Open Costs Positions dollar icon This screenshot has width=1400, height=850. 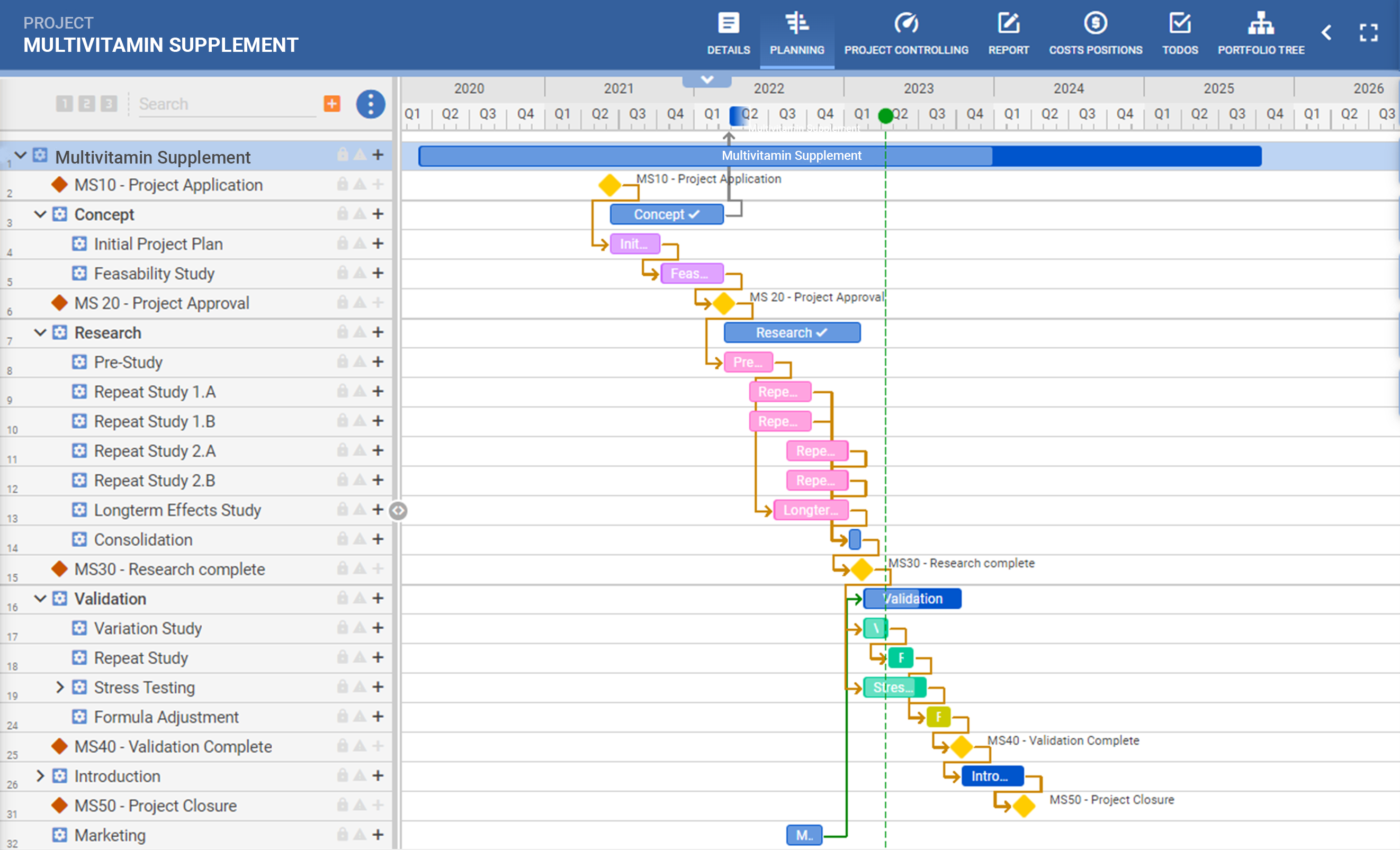coord(1095,23)
